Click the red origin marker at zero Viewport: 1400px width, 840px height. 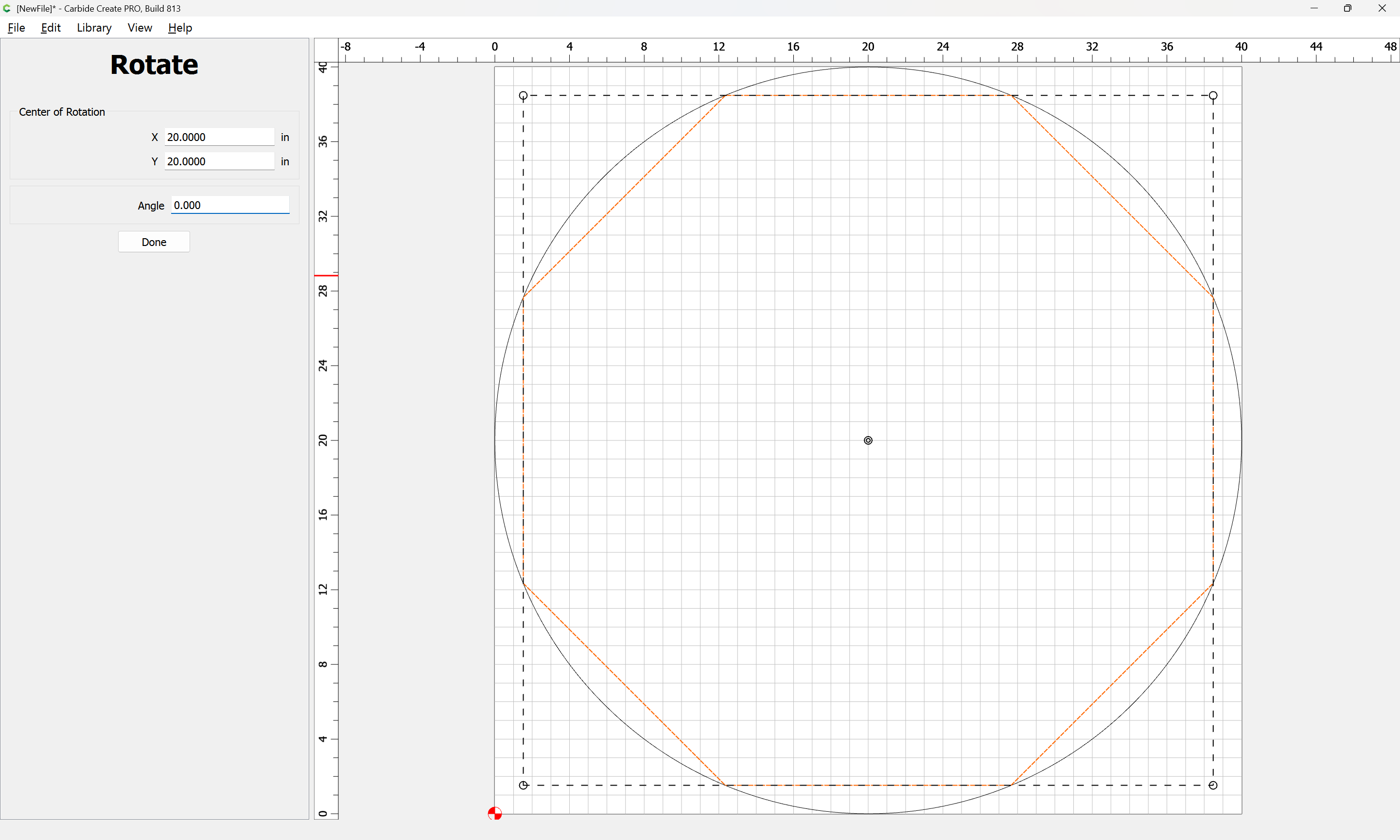coord(494,813)
